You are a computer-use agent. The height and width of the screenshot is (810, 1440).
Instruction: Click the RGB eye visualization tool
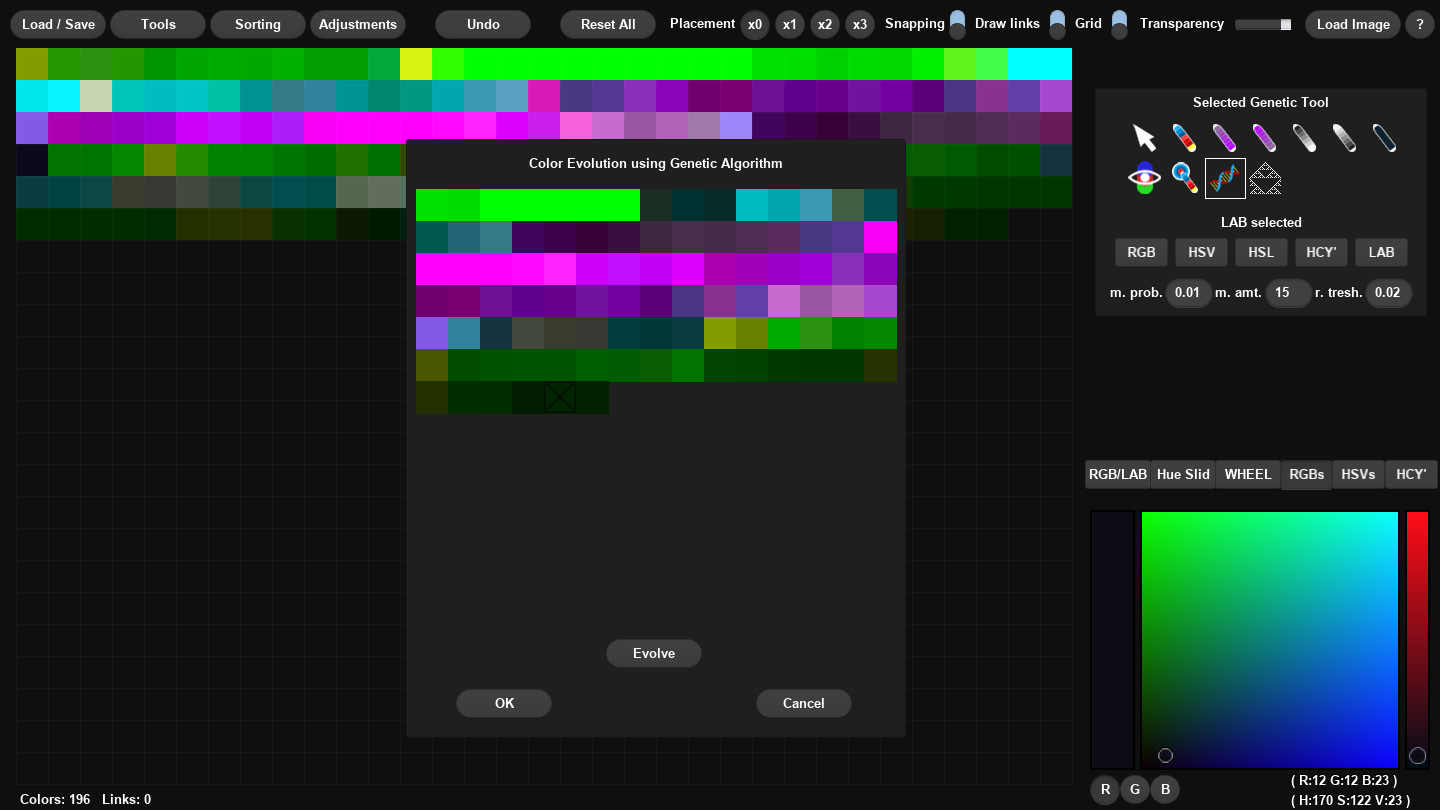1143,177
